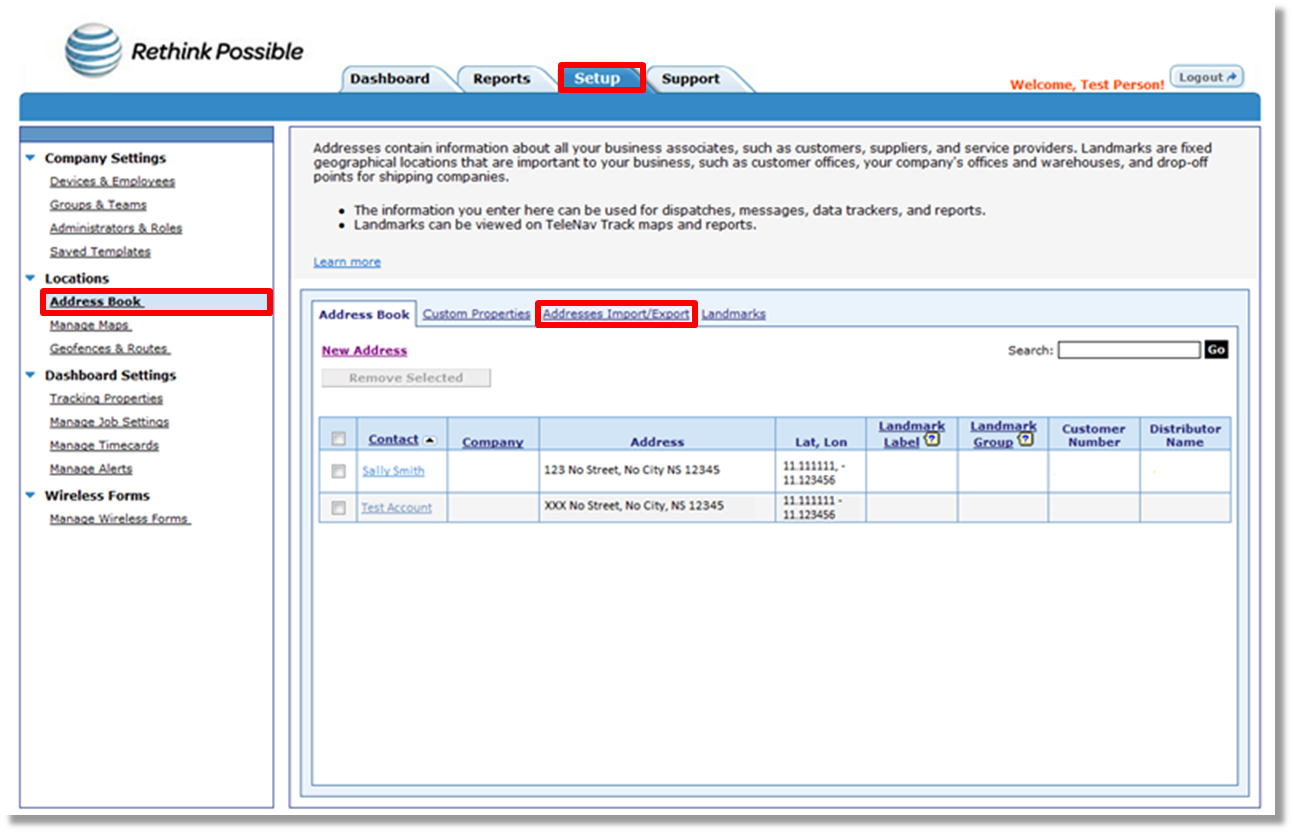The width and height of the screenshot is (1293, 833).
Task: Open Geofences & Routes in sidebar
Action: click(x=109, y=349)
